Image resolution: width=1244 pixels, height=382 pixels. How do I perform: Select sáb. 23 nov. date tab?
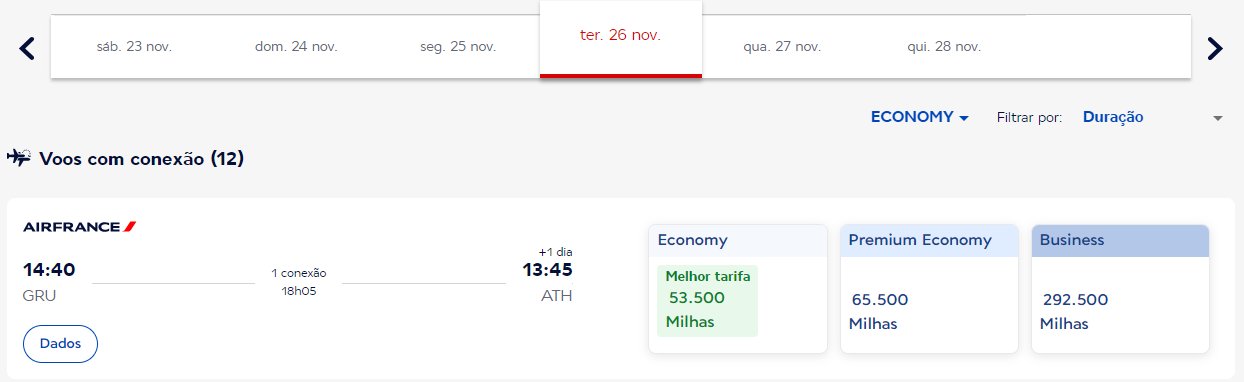tap(135, 46)
